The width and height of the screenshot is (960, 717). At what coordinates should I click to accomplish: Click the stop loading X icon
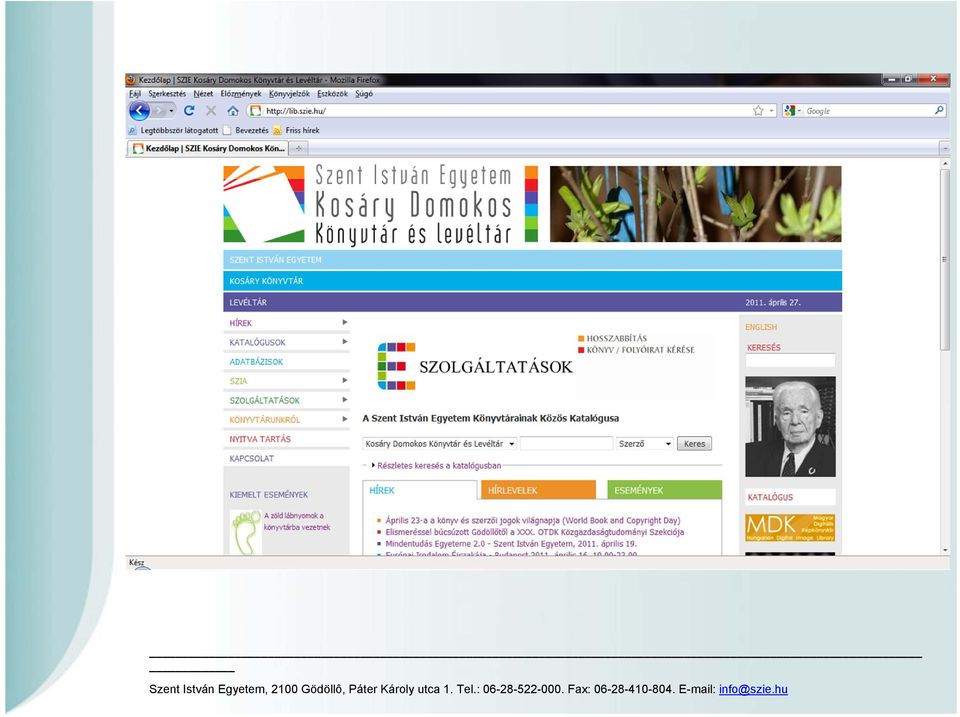(x=211, y=111)
